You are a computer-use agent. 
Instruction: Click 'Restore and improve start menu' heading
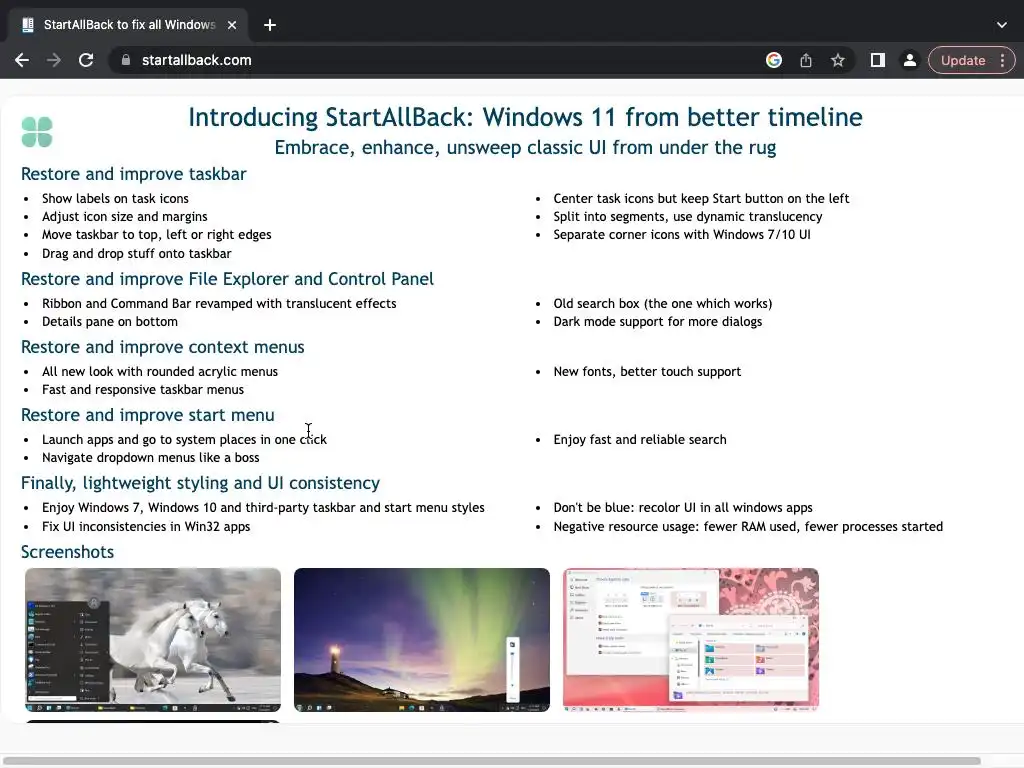coord(148,415)
